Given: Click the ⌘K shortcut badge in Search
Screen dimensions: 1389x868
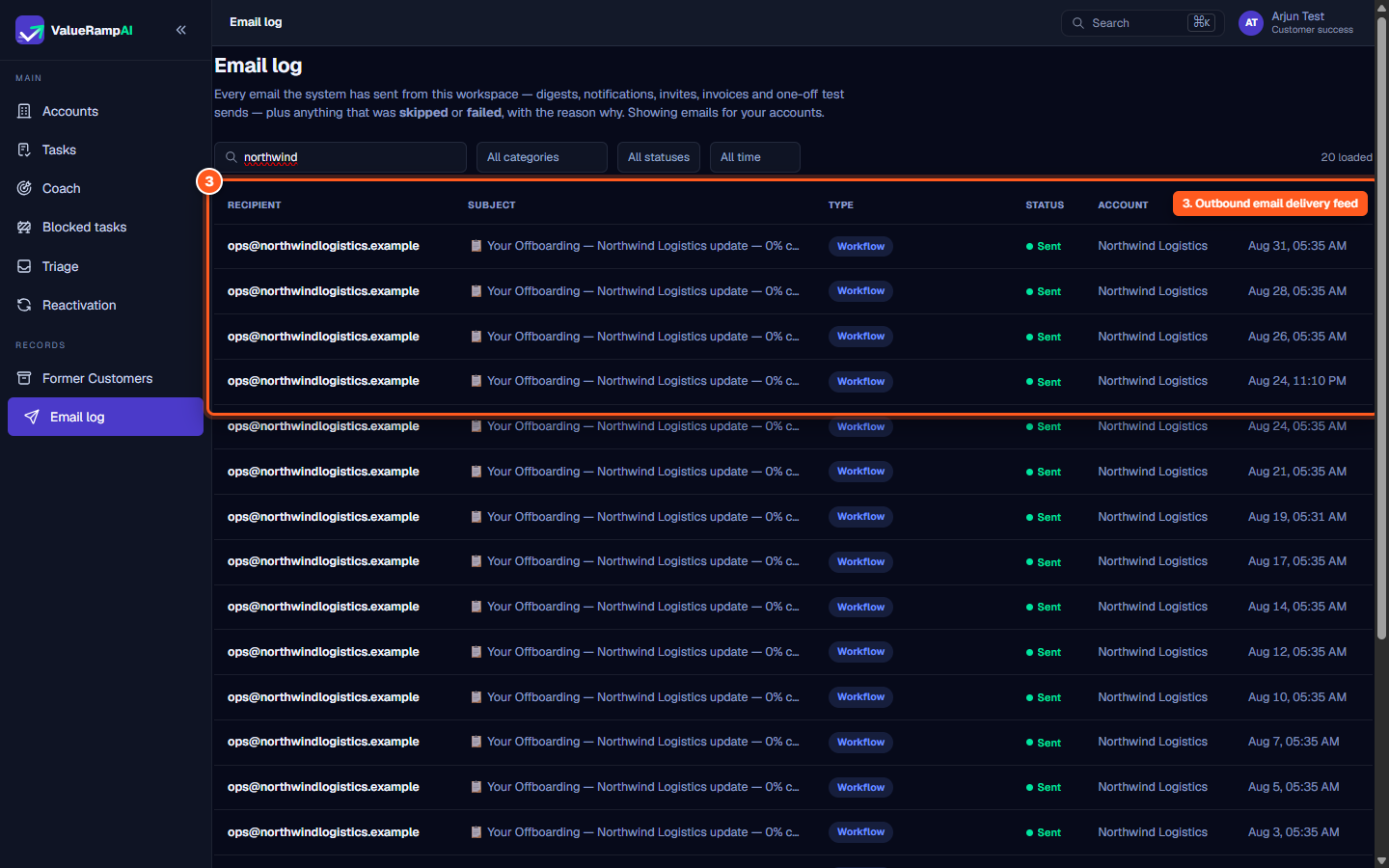Looking at the screenshot, I should 1201,22.
